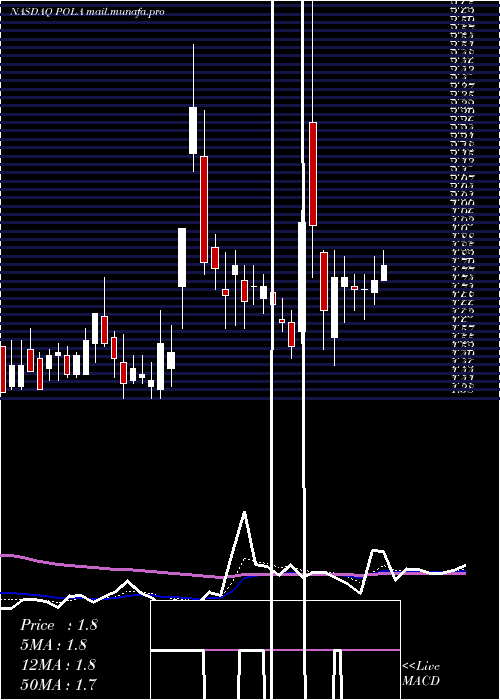Click the highest peak of the white MACD line
This screenshot has width=500, height=700.
click(244, 513)
